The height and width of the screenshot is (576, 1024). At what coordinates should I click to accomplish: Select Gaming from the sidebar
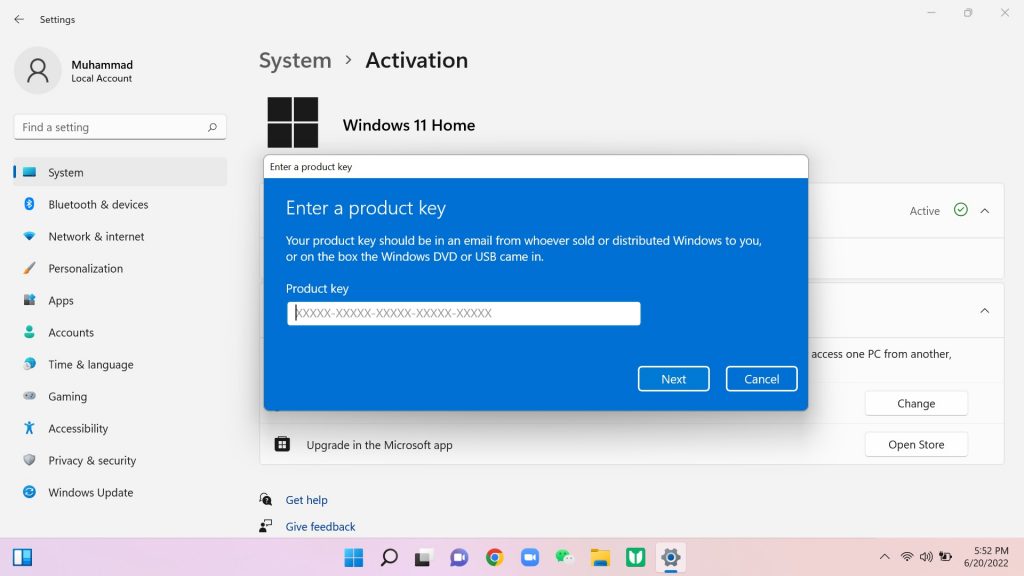[67, 396]
